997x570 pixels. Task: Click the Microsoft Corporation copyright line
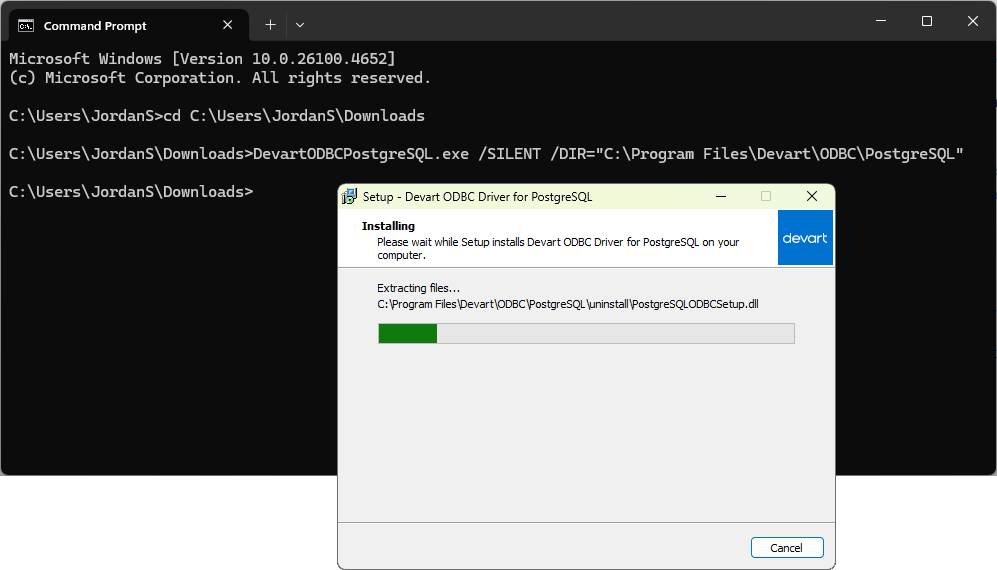pos(220,78)
